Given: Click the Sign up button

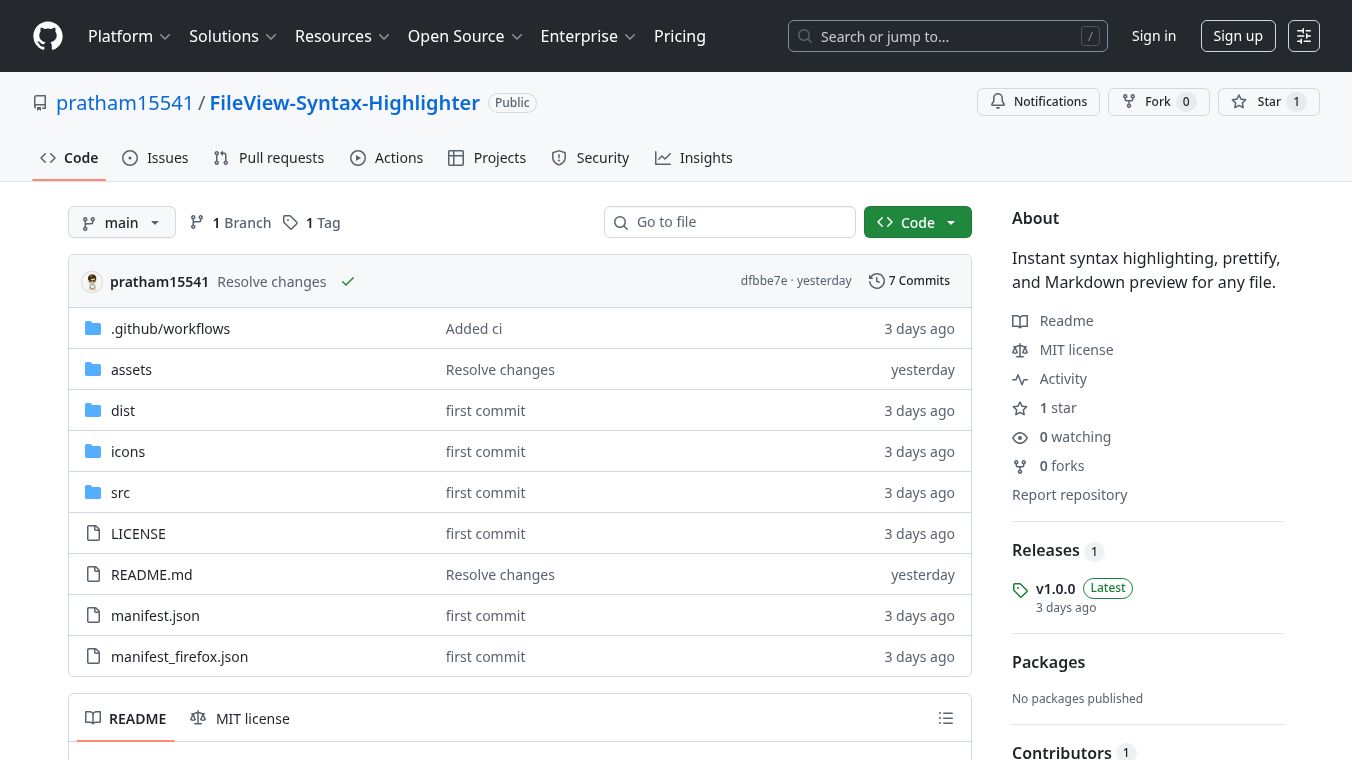Looking at the screenshot, I should click(1237, 36).
